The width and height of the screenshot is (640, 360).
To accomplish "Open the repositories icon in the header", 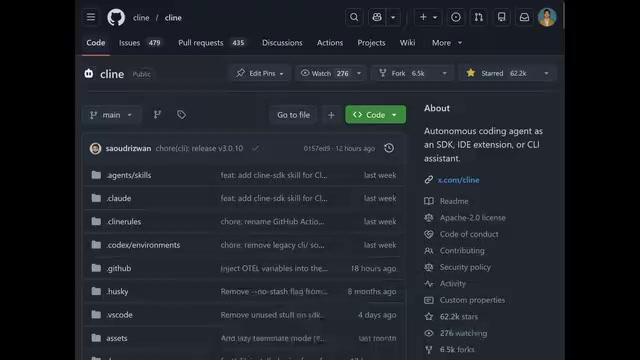I will click(502, 17).
